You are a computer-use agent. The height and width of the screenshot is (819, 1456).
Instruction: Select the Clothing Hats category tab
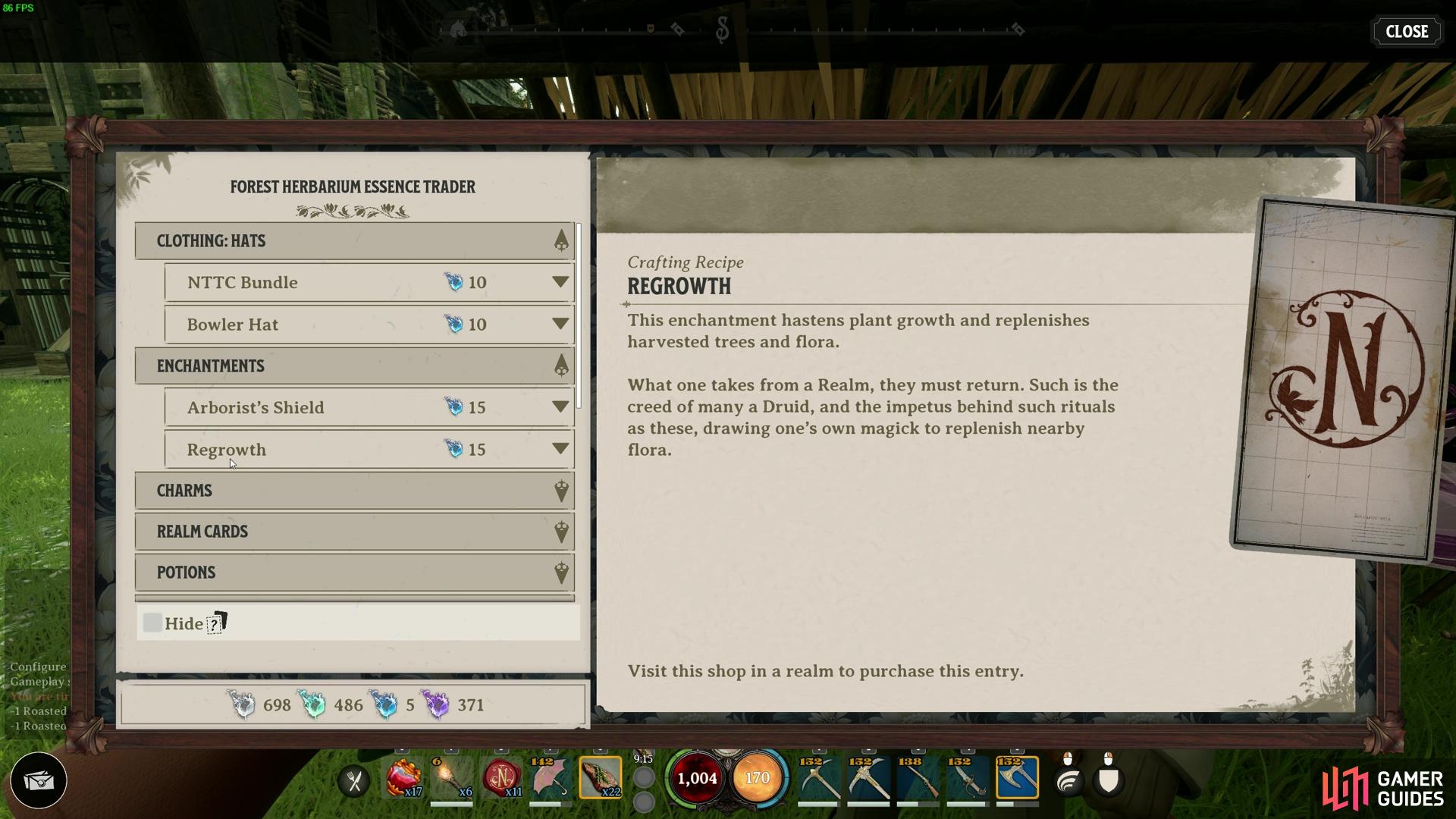[x=353, y=240]
